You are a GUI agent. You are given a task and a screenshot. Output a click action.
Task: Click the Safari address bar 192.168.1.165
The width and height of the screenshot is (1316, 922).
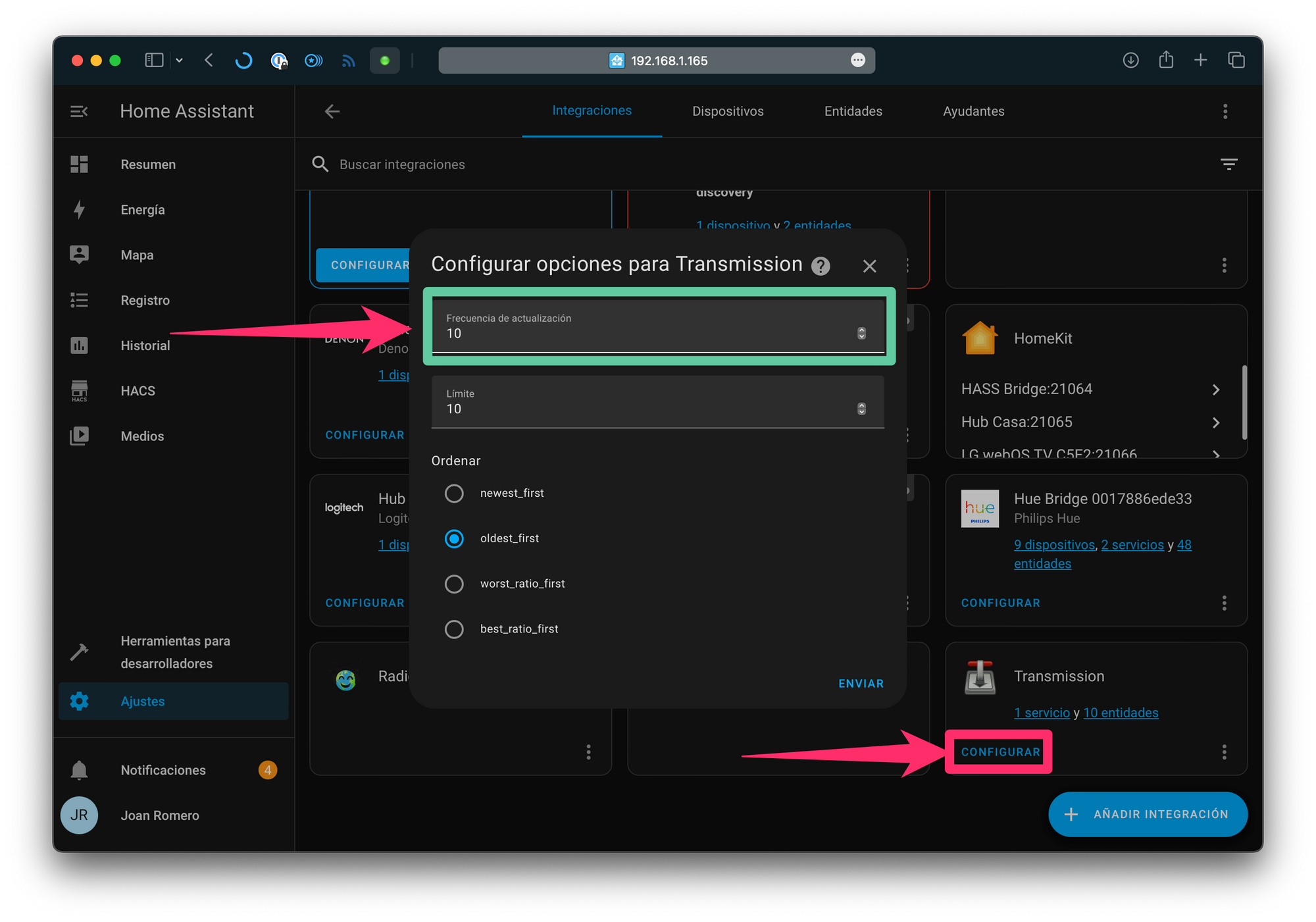(657, 61)
